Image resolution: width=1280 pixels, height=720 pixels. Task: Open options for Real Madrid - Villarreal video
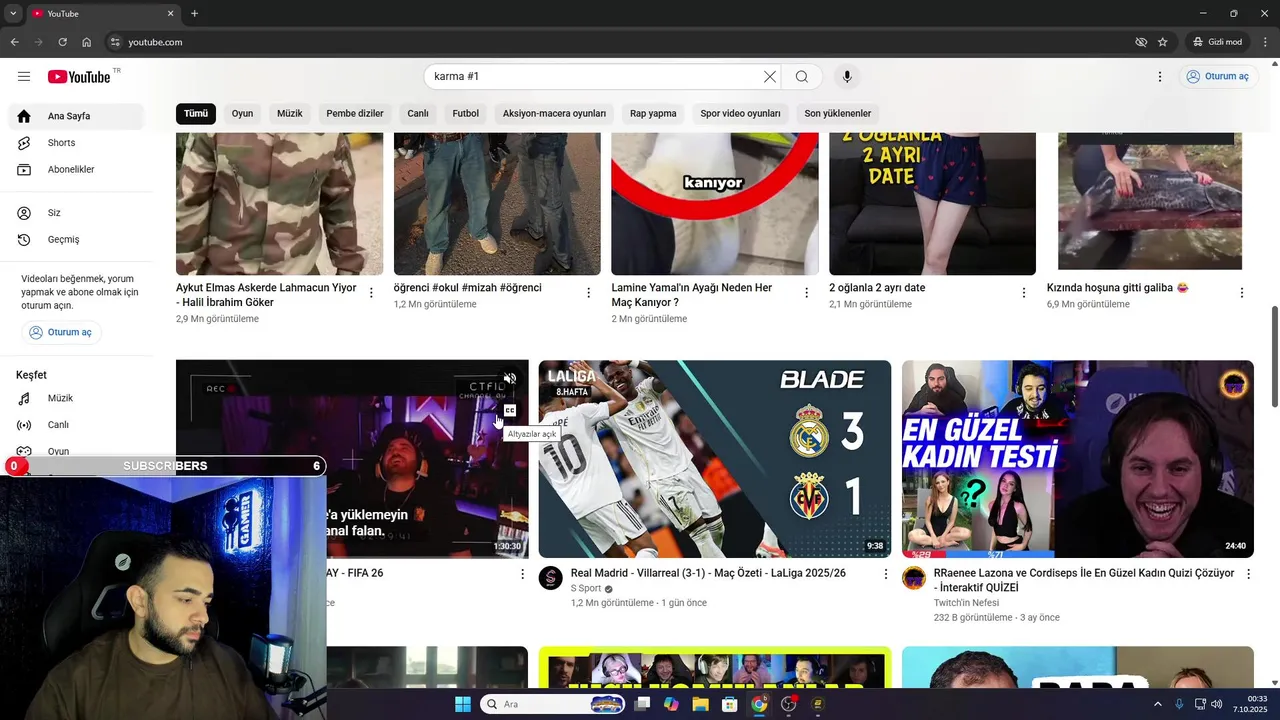click(885, 574)
